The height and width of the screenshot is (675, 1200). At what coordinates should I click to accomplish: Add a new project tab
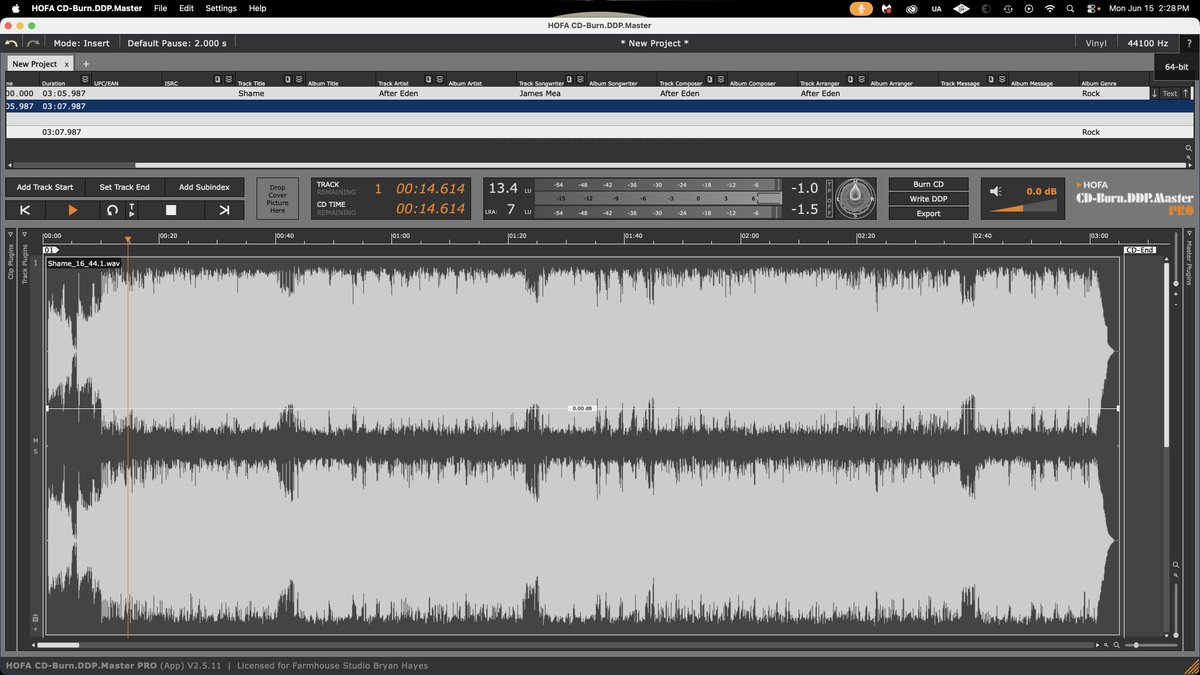(x=85, y=63)
